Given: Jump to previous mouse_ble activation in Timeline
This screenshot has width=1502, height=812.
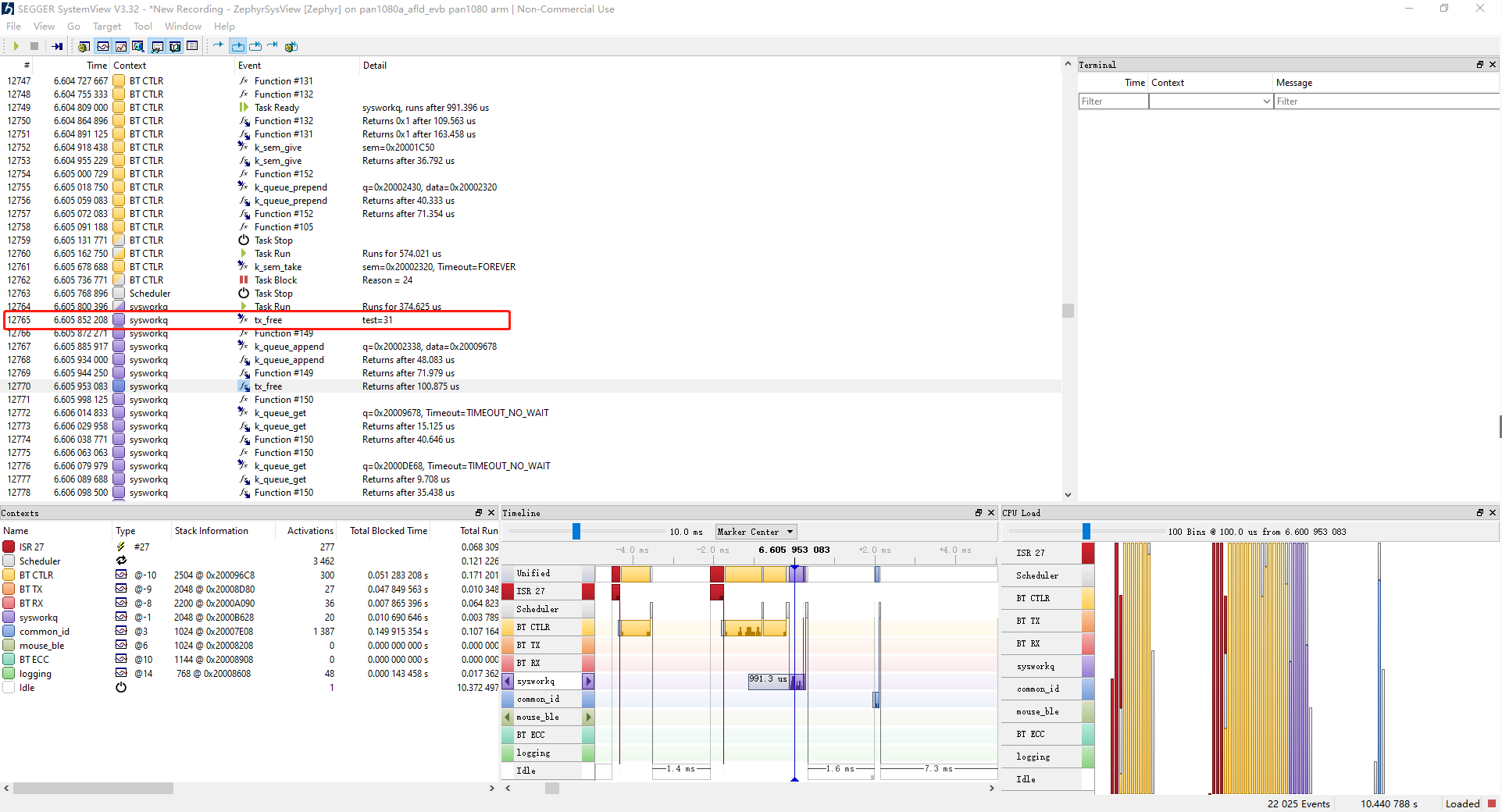Looking at the screenshot, I should coord(508,718).
